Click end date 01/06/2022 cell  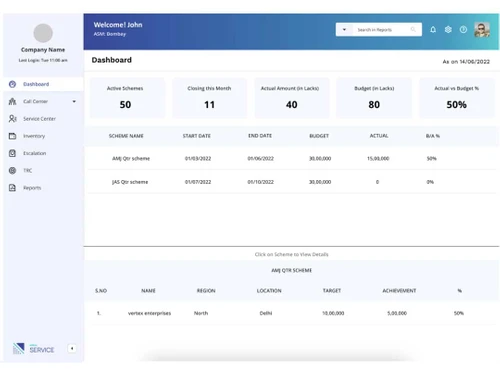tap(260, 158)
